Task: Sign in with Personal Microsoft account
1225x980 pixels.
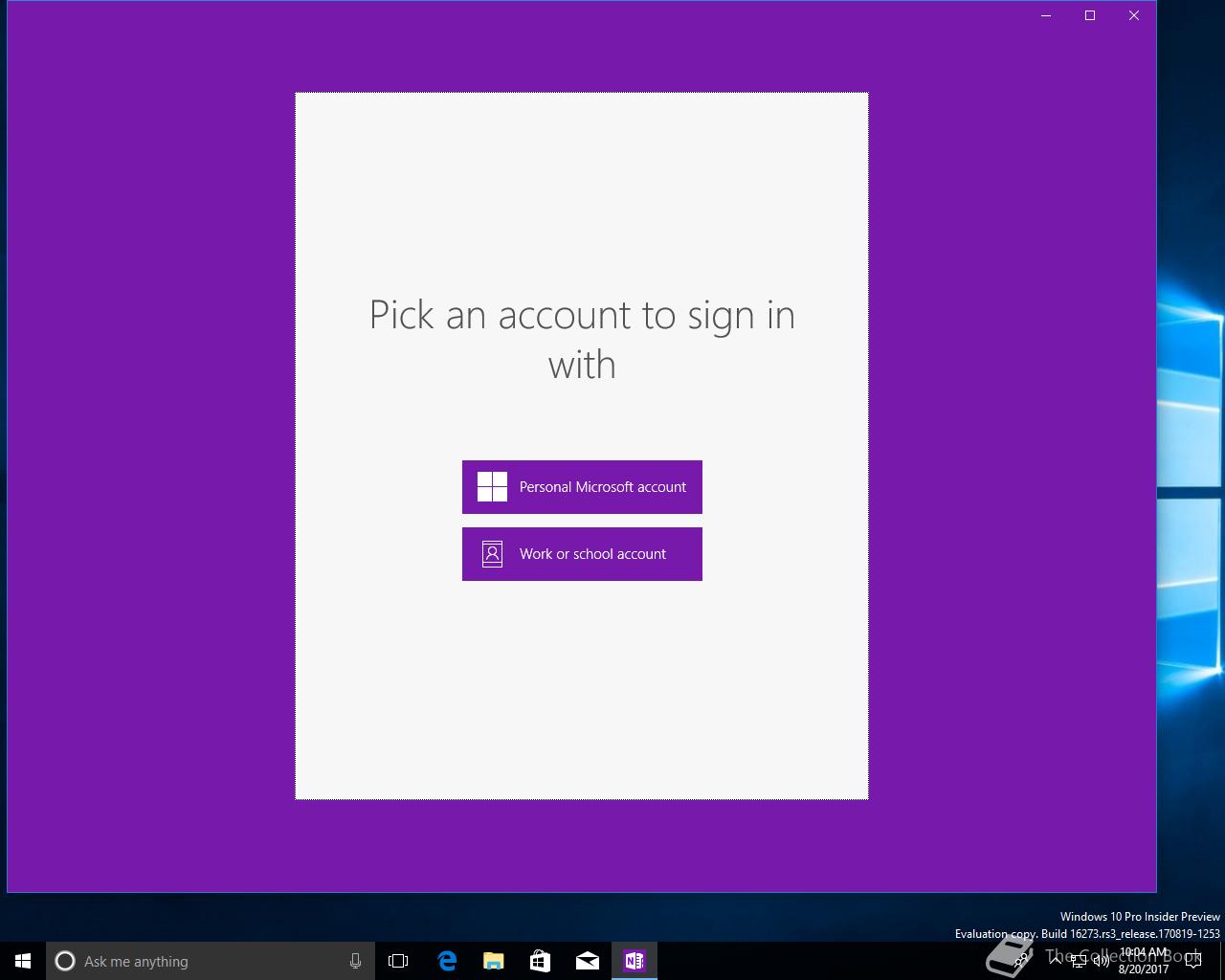Action: pyautogui.click(x=582, y=487)
